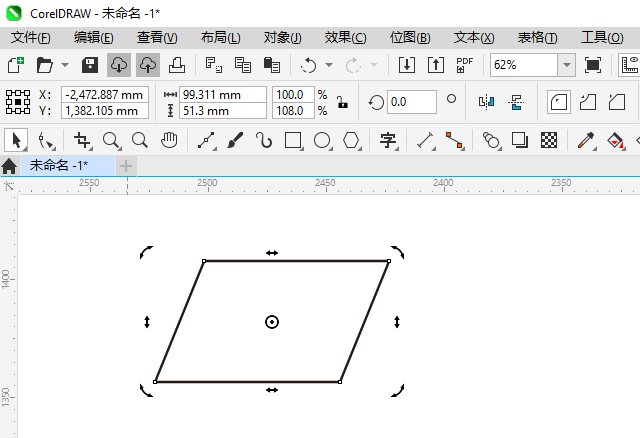Select the Transparency checkerboard tool
This screenshot has height=438, width=640.
[549, 140]
